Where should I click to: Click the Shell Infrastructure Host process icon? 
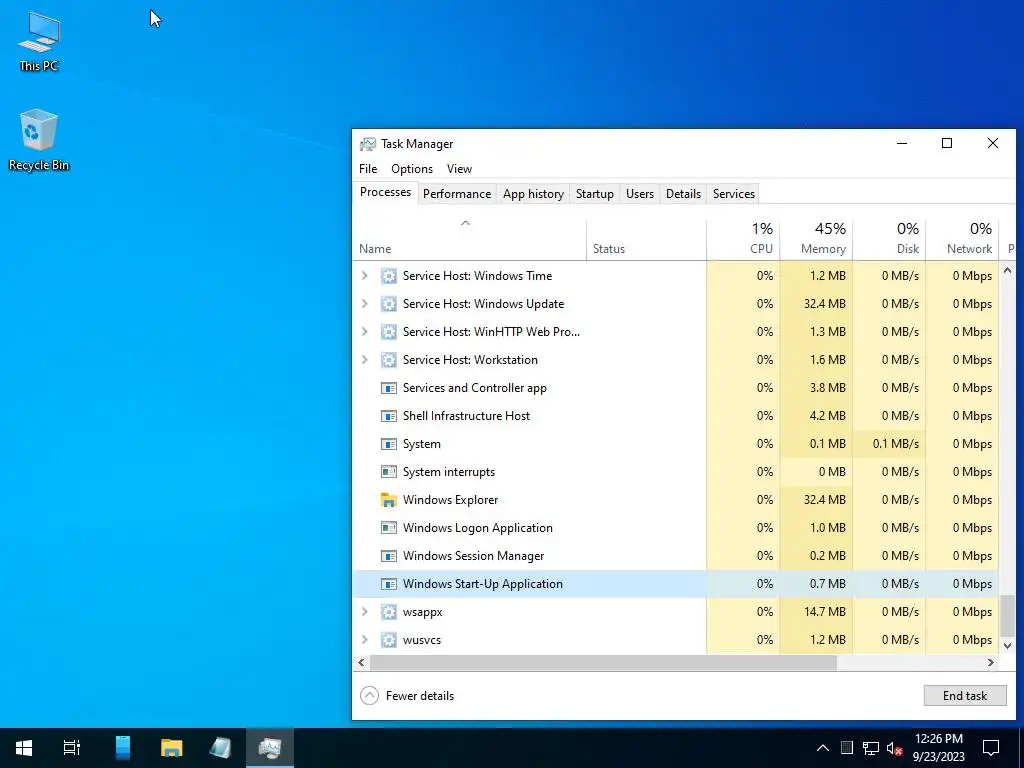click(389, 416)
